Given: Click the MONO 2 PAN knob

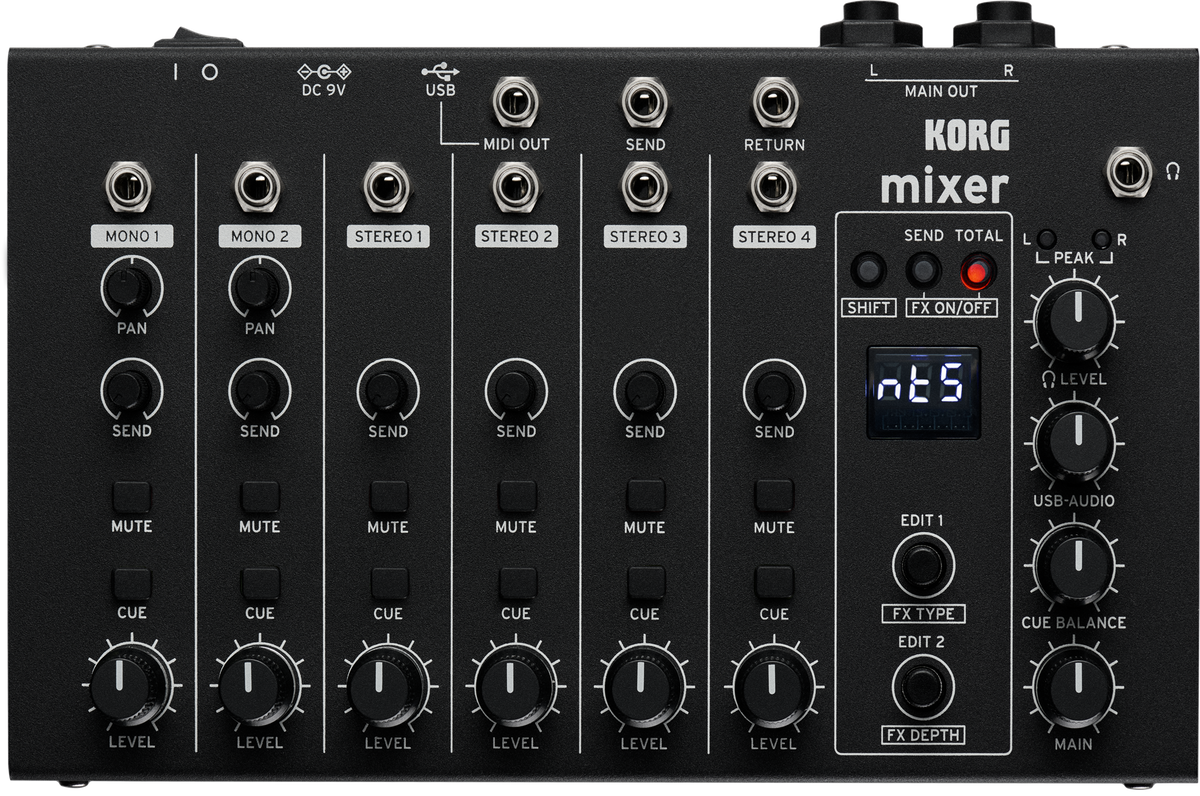Looking at the screenshot, I should 259,287.
